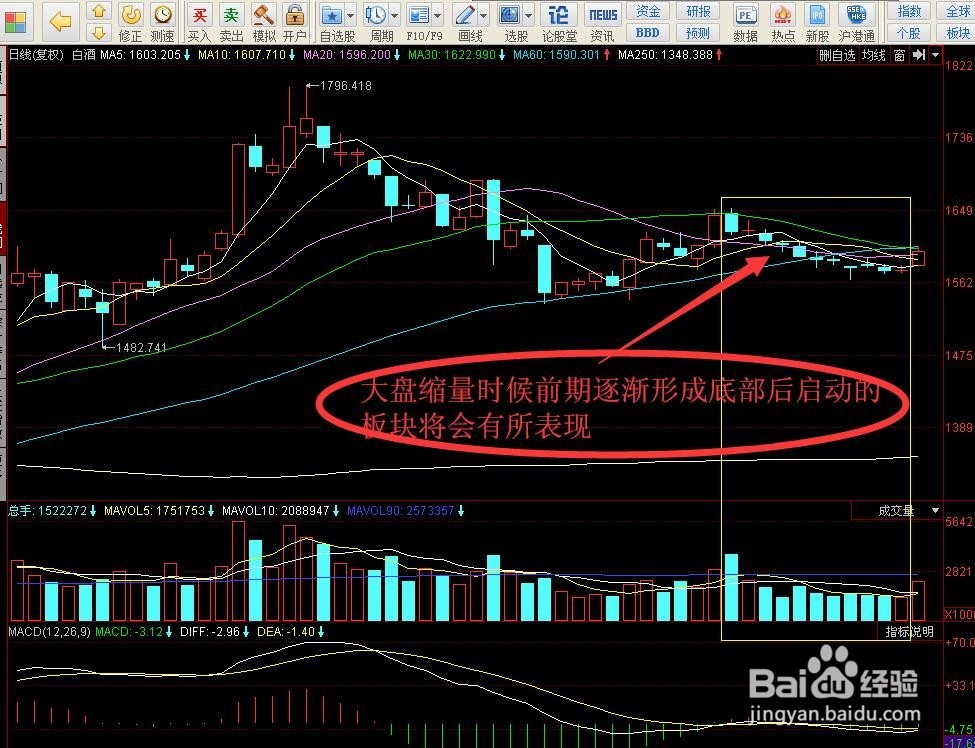Click the BBD button
Viewport: 975px width, 748px height.
648,32
